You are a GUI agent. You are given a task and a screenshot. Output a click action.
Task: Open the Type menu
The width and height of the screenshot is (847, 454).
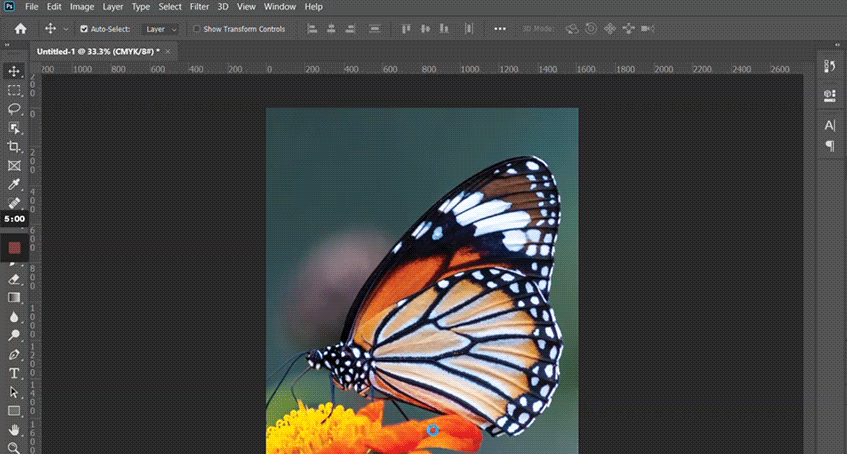[141, 7]
